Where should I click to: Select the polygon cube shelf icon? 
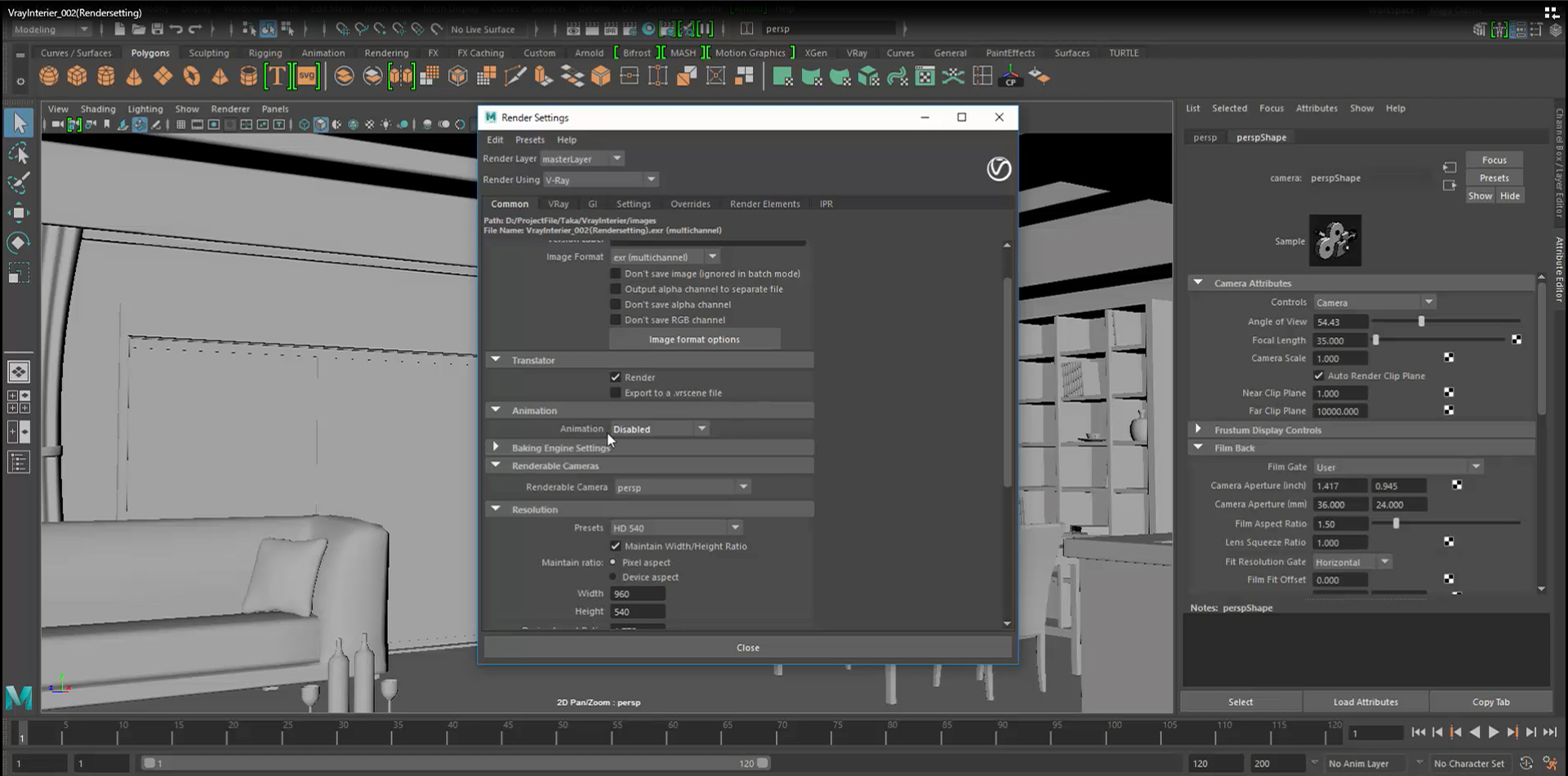(77, 76)
